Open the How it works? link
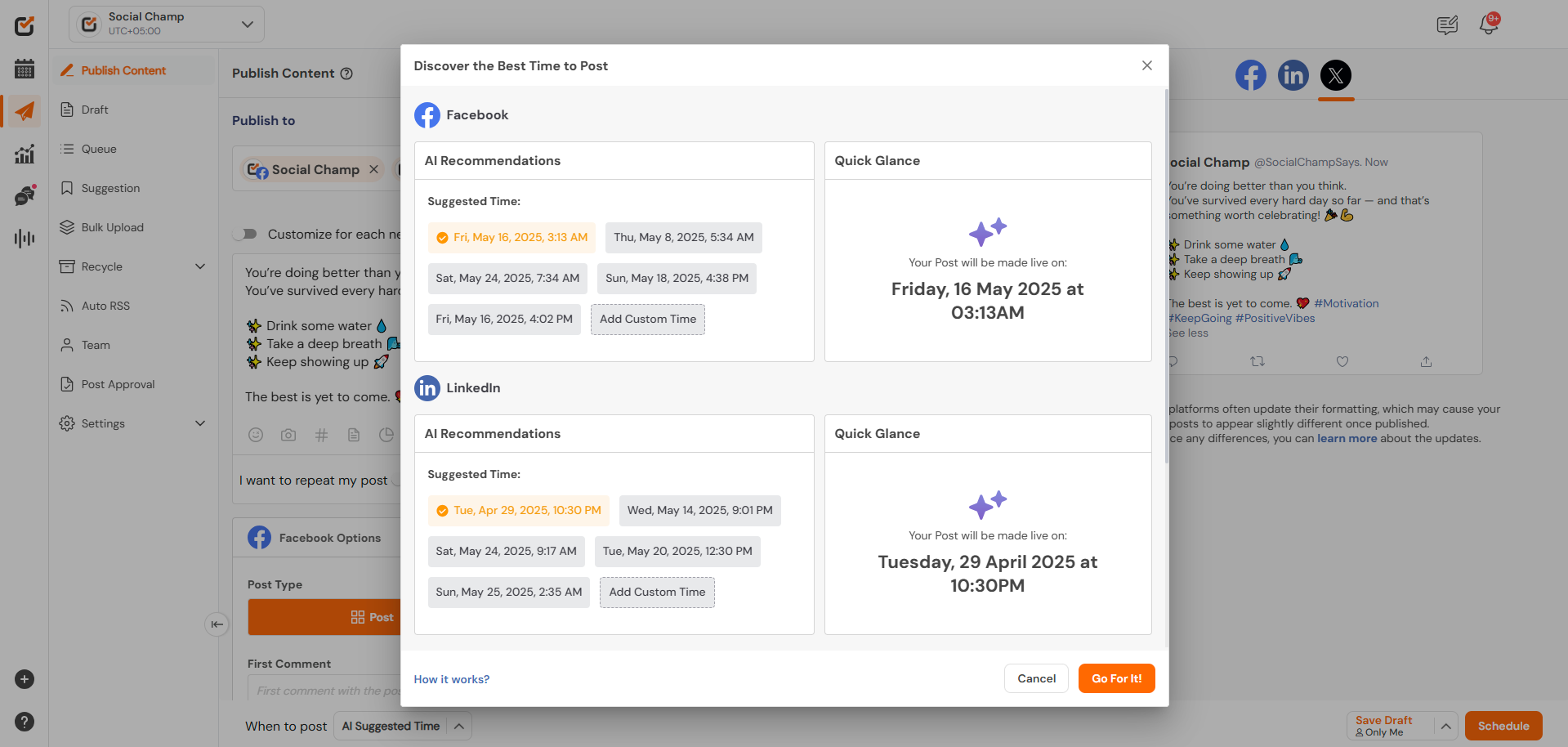Screen dimensions: 1568x747 (x=452, y=679)
